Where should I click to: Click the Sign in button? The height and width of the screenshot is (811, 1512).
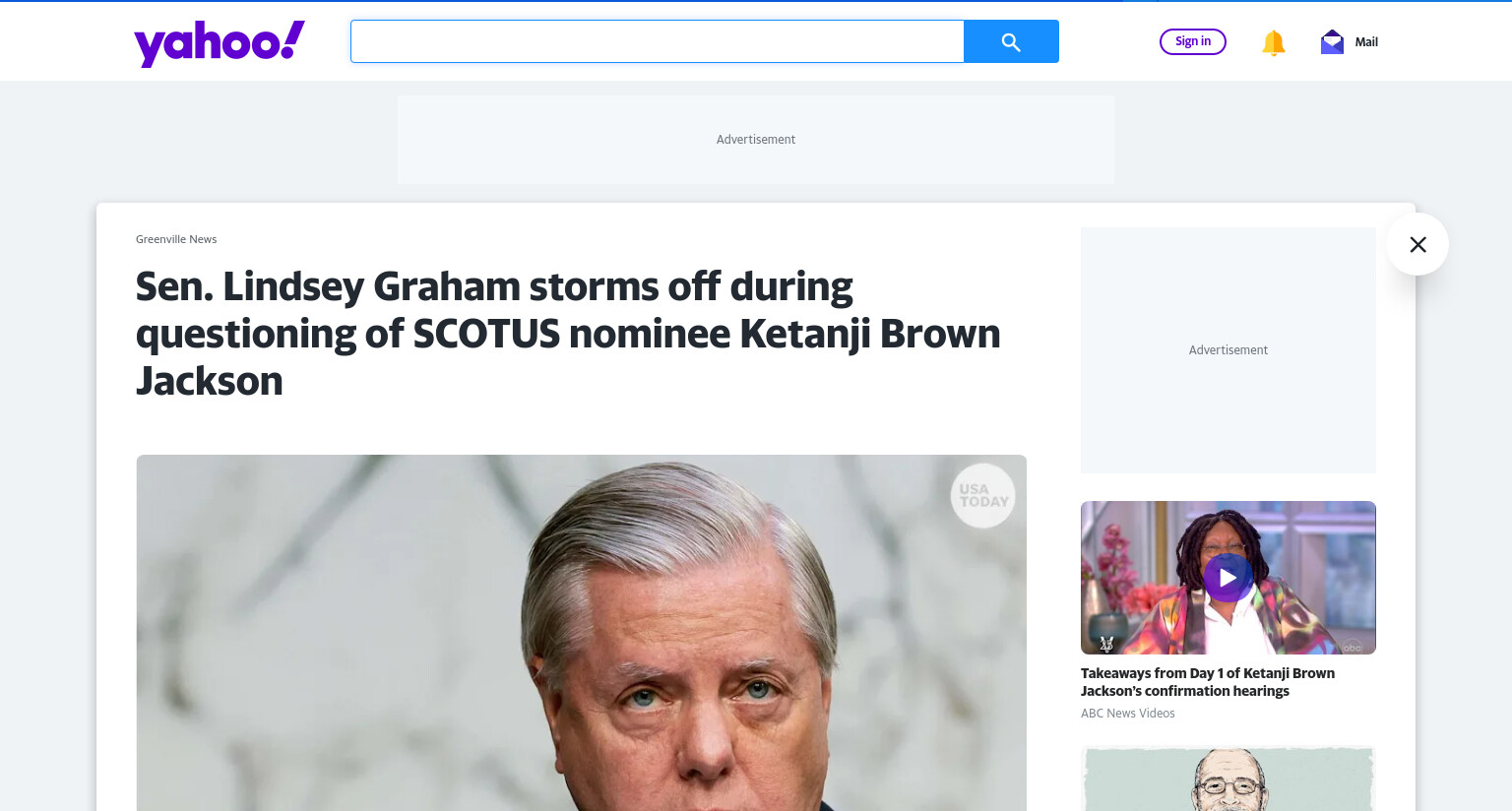[1193, 41]
